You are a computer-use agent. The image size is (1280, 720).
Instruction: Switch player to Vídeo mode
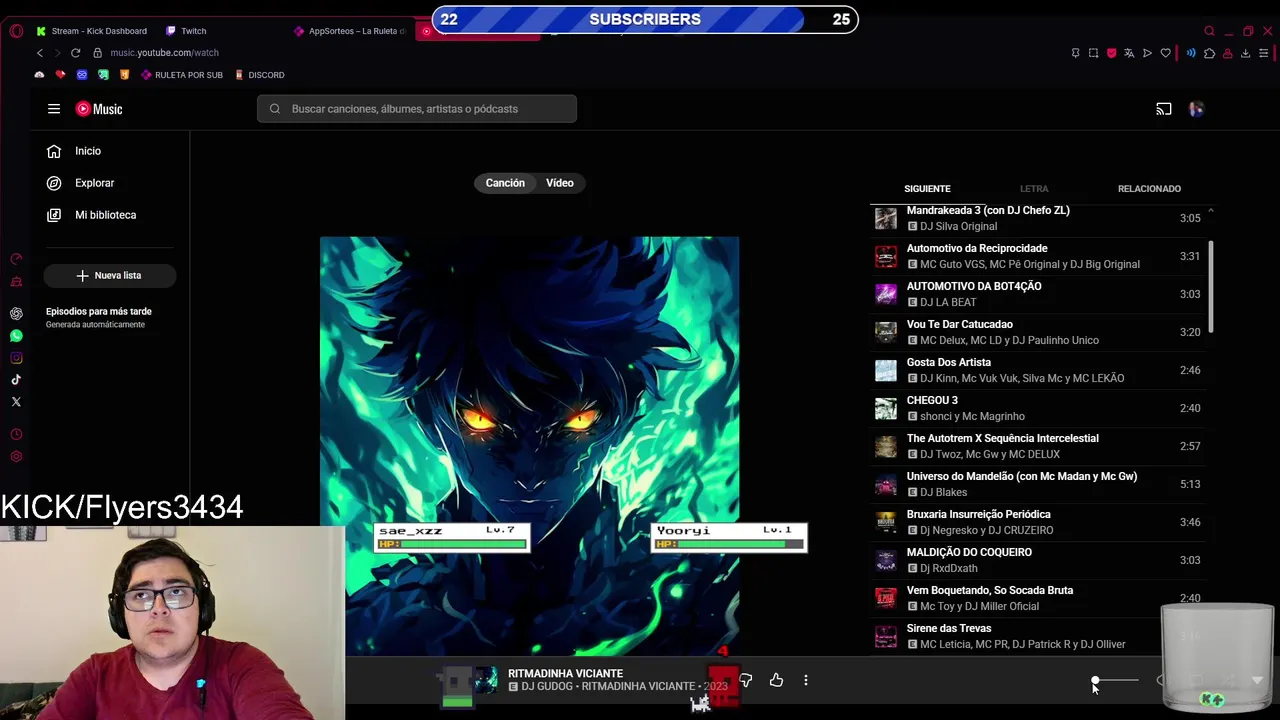point(560,183)
